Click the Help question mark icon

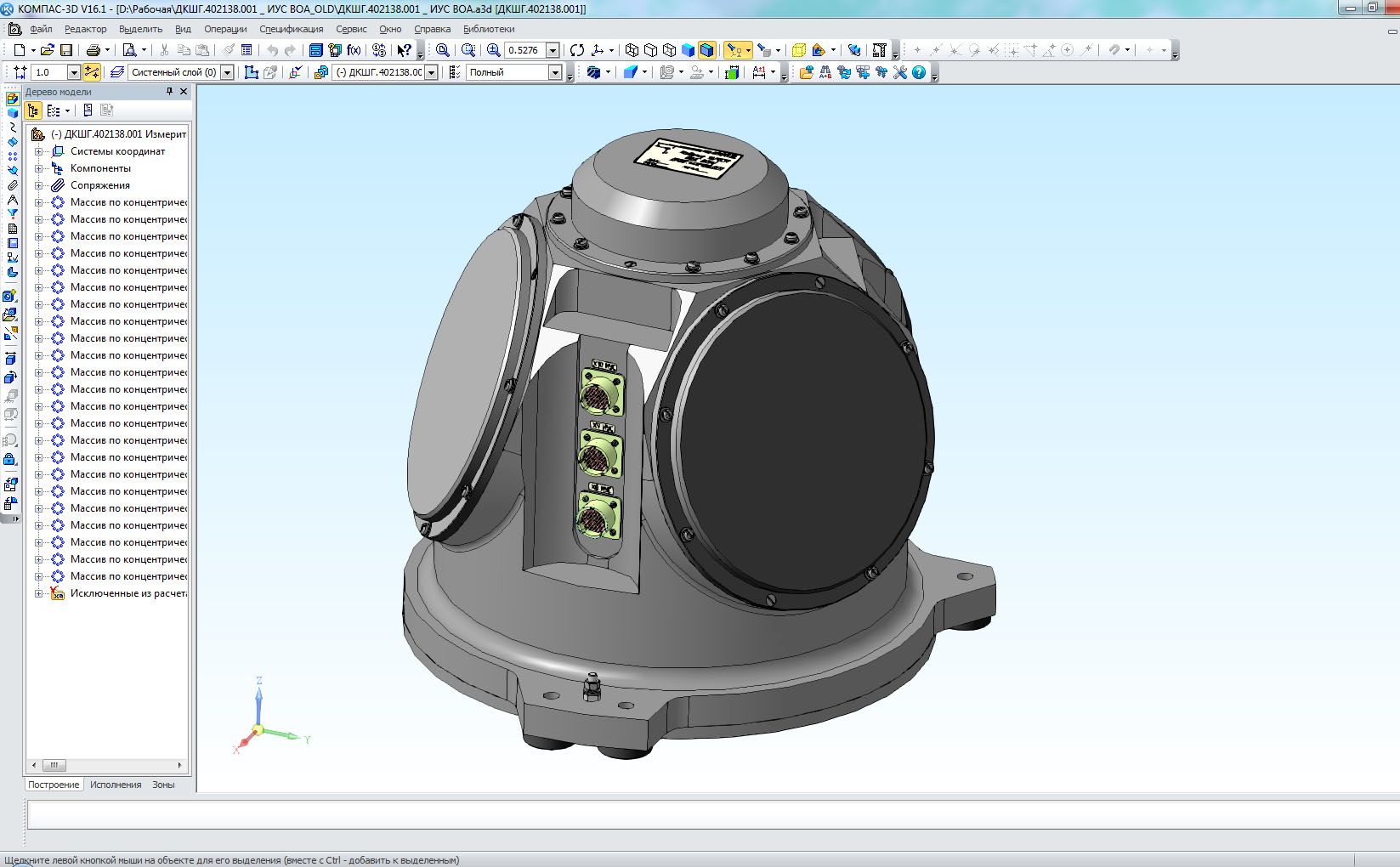tap(919, 72)
